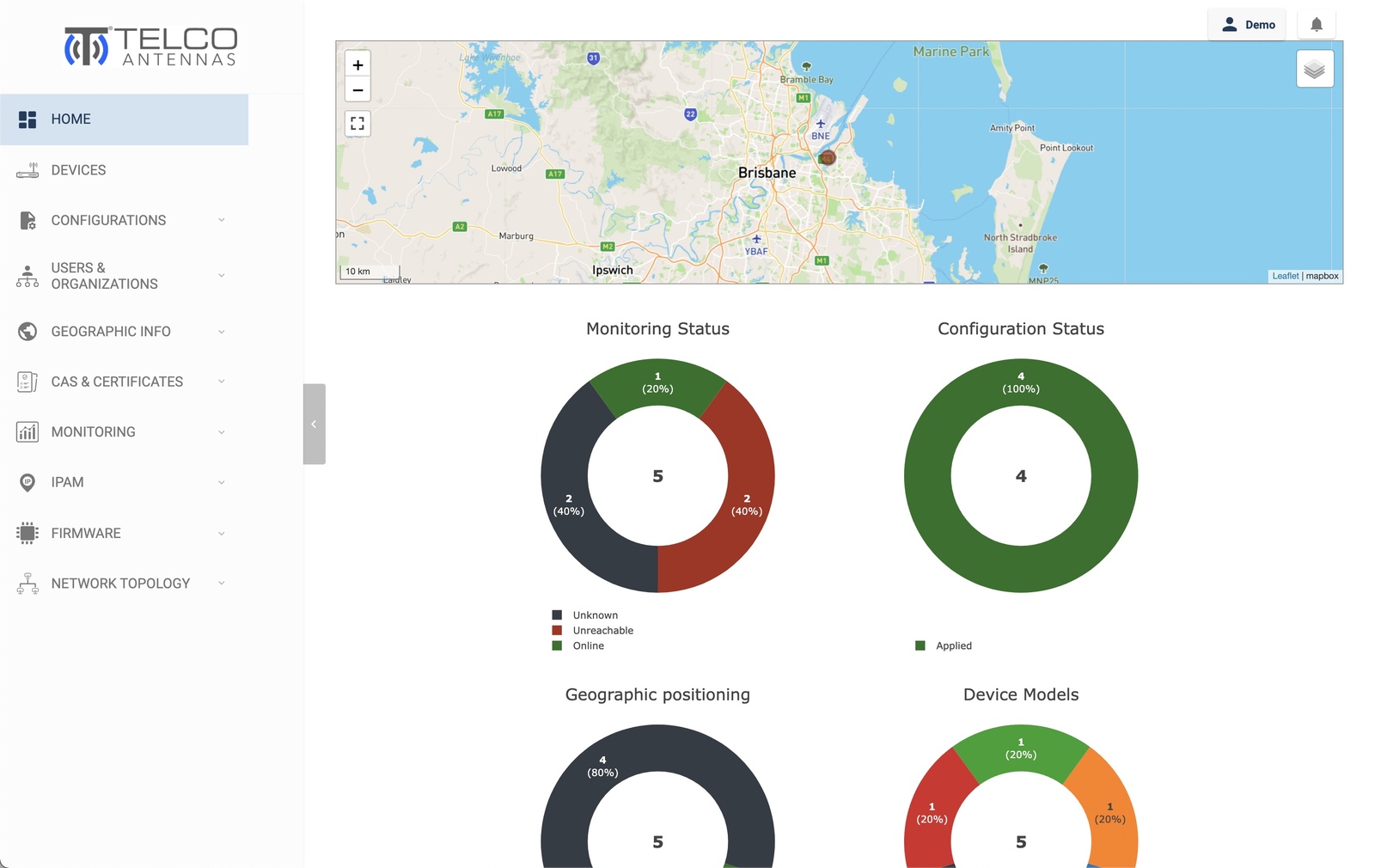The width and height of the screenshot is (1375, 868).
Task: Expand CAs & Certificates chevron
Action: click(x=221, y=382)
